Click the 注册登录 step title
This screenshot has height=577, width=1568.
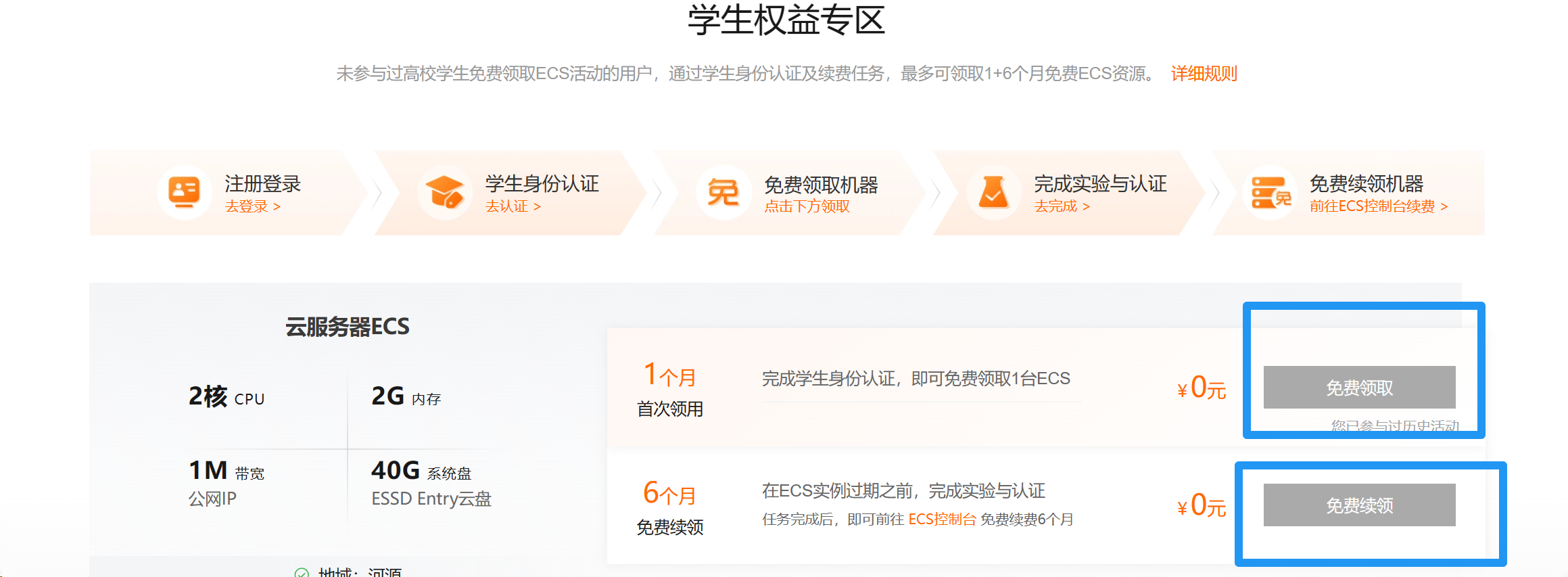coord(263,183)
